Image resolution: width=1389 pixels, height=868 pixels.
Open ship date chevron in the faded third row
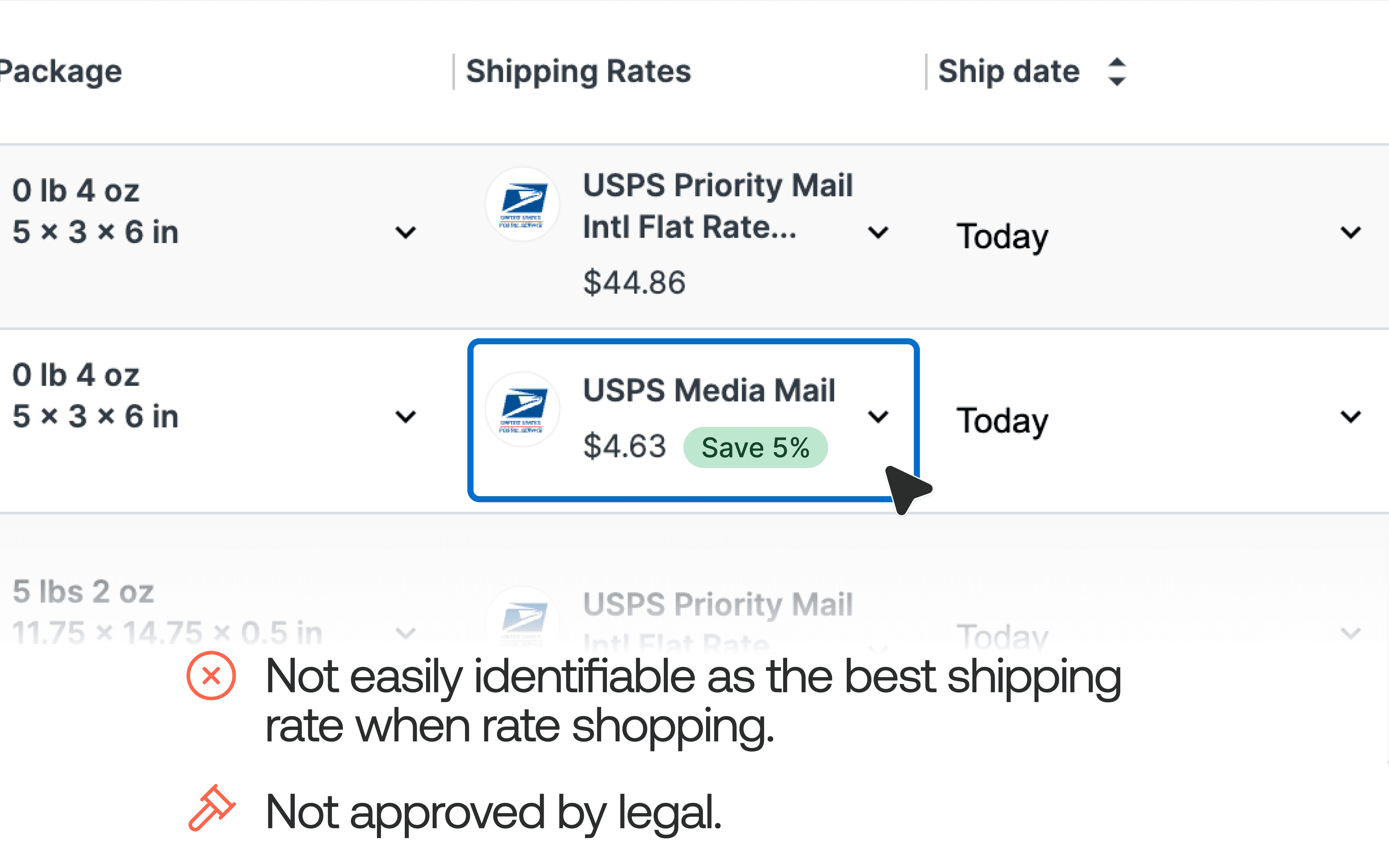click(x=1351, y=634)
